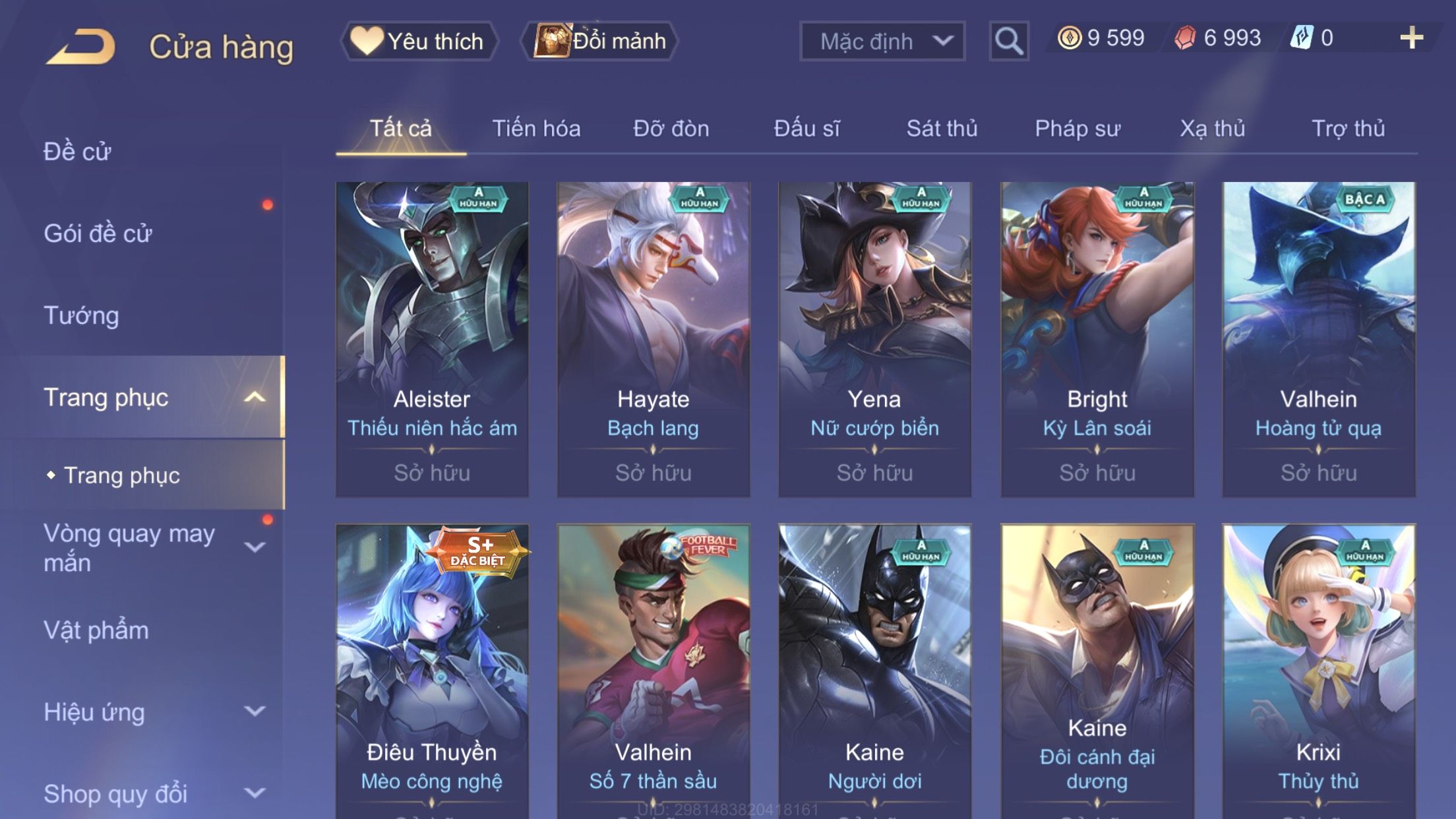The image size is (1456, 819).
Task: Open the Tướng sidebar category
Action: pos(81,315)
